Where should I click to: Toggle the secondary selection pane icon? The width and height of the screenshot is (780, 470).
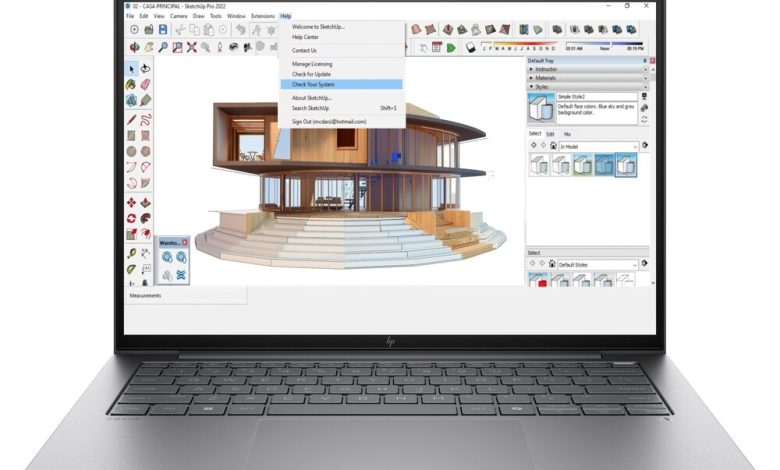pos(644,96)
